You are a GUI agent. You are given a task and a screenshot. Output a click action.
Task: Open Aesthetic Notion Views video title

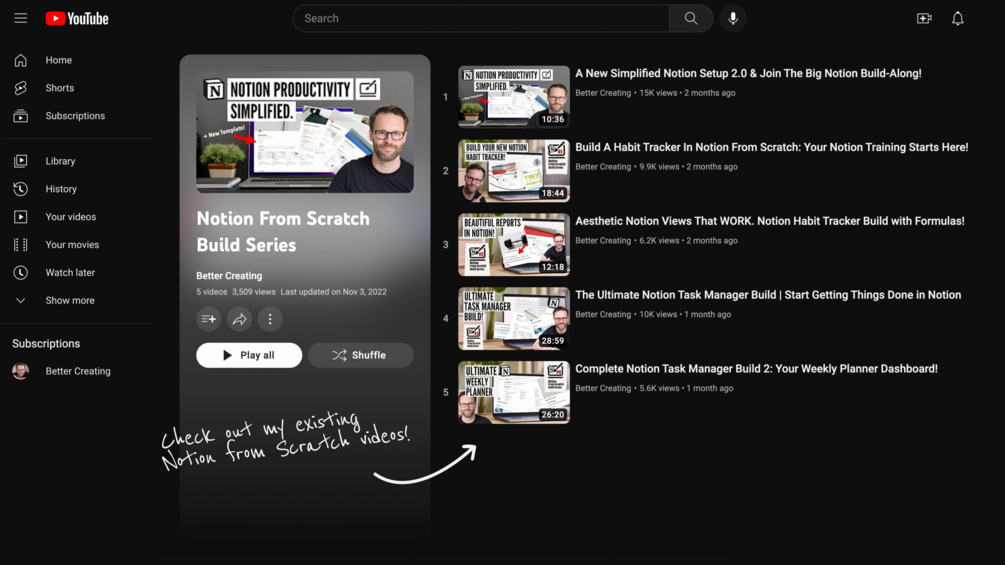pyautogui.click(x=770, y=221)
